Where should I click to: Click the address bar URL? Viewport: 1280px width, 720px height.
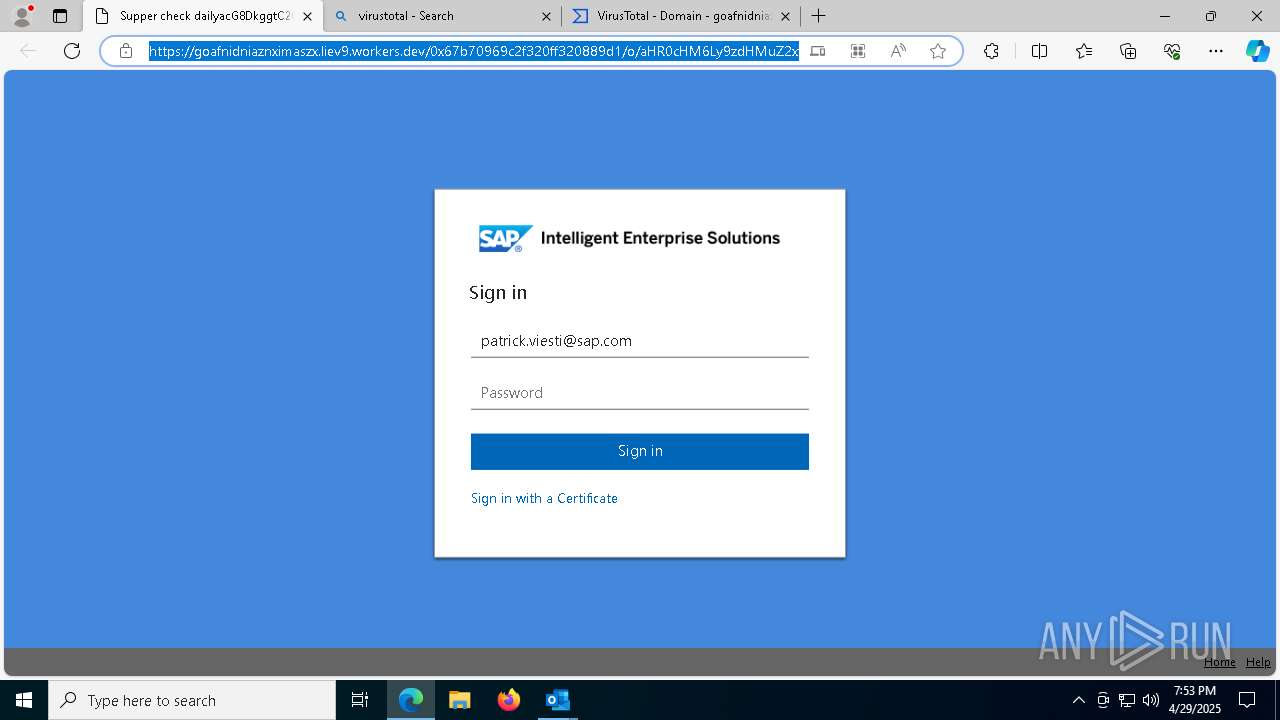pos(474,51)
